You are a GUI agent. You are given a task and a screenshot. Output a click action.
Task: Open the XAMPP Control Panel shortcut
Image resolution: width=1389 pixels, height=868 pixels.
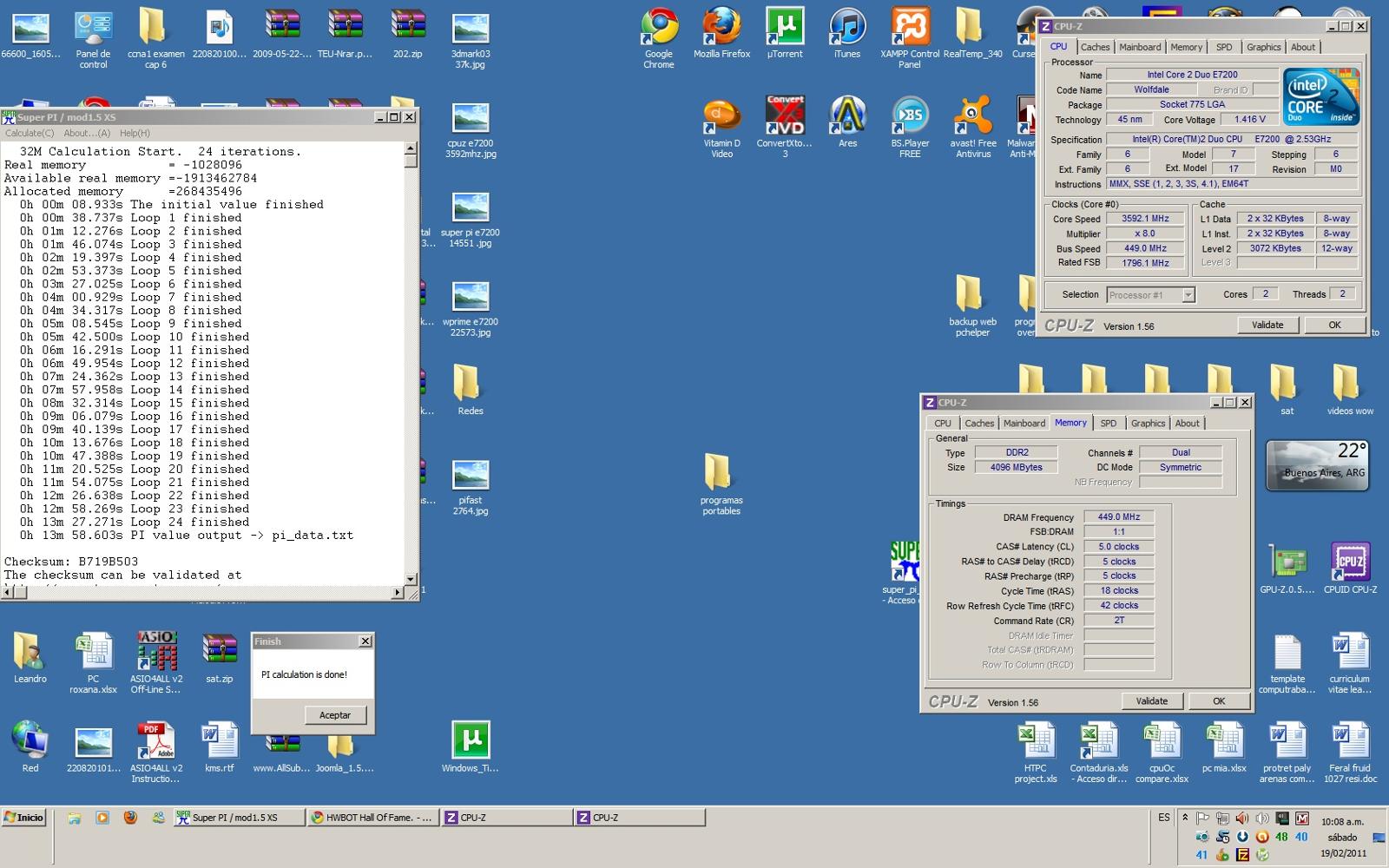click(x=909, y=38)
